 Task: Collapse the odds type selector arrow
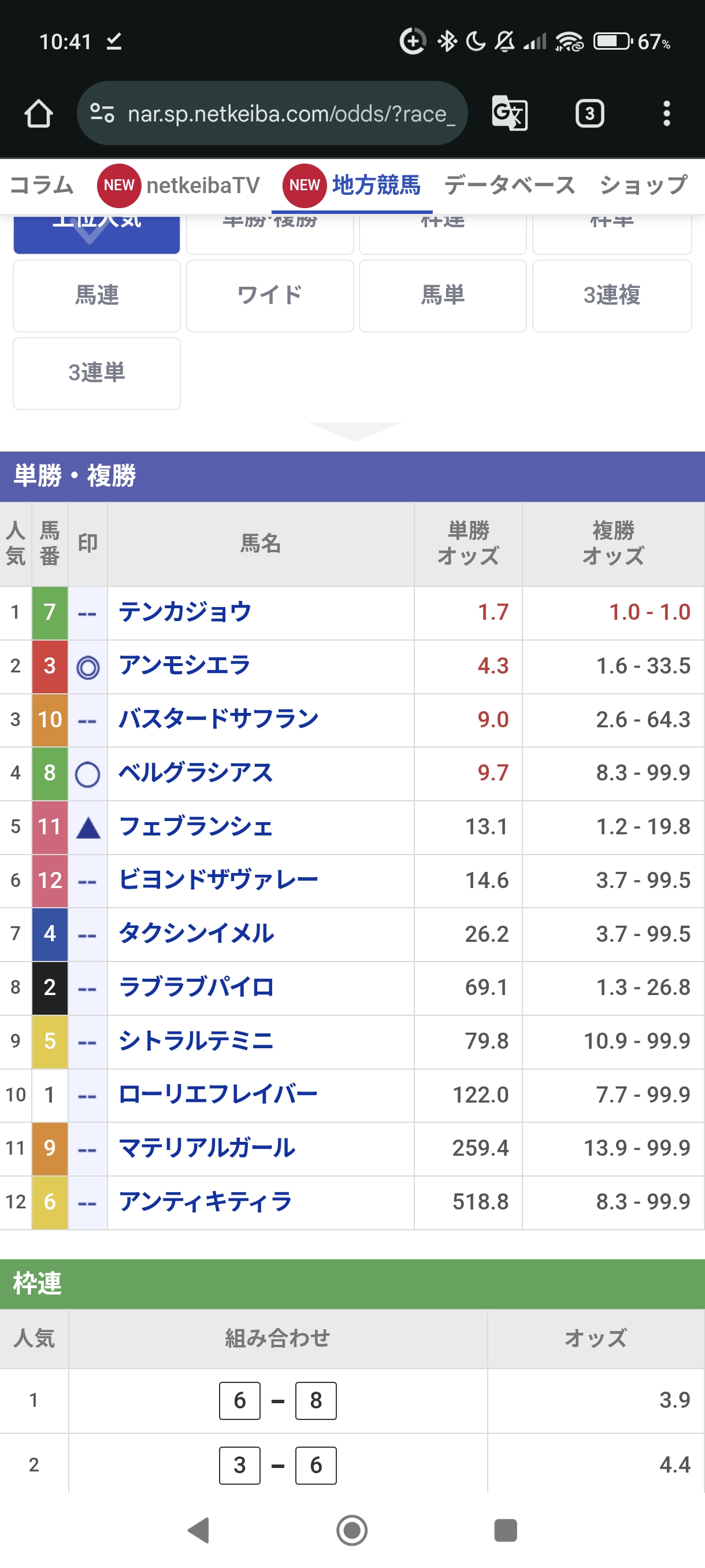click(355, 430)
